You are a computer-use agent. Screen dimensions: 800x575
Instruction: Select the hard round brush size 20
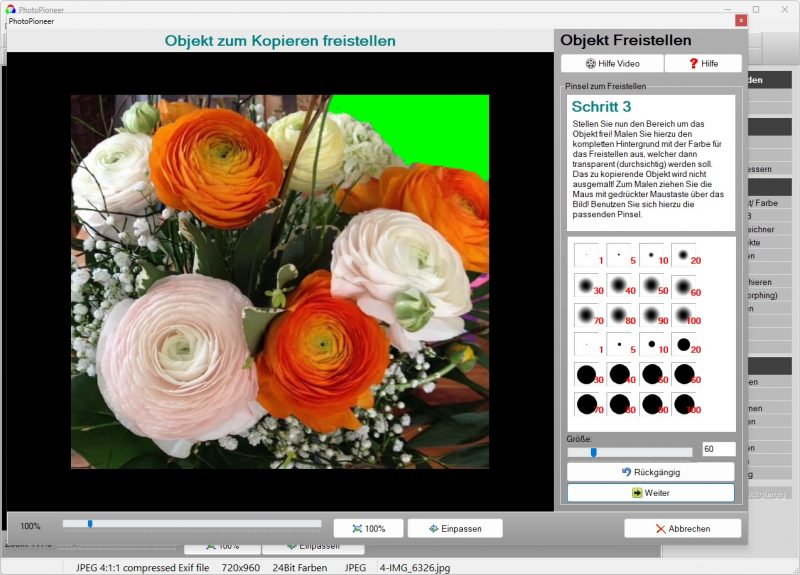coord(685,345)
